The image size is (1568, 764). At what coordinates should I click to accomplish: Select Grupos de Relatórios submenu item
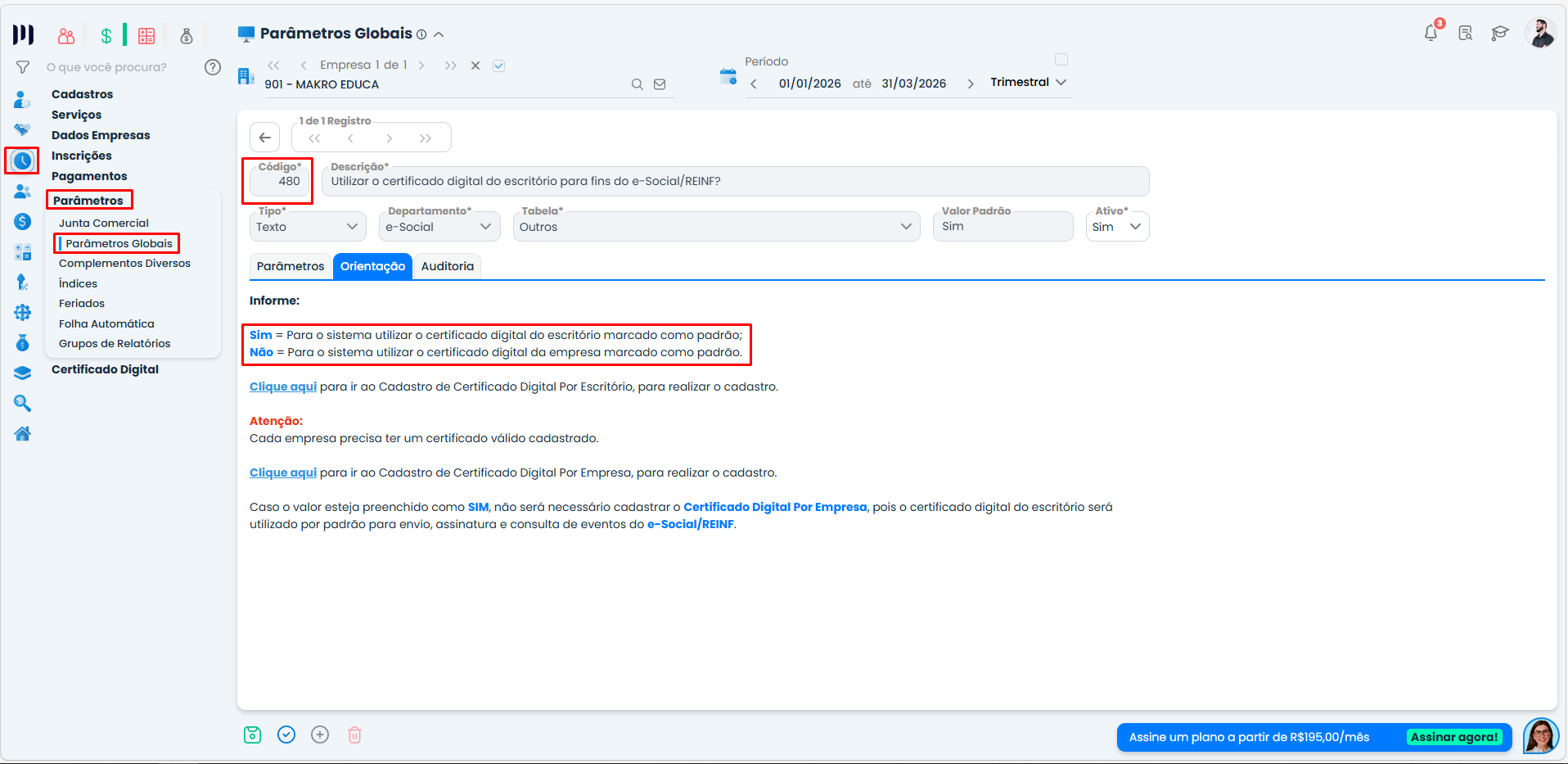pyautogui.click(x=115, y=343)
